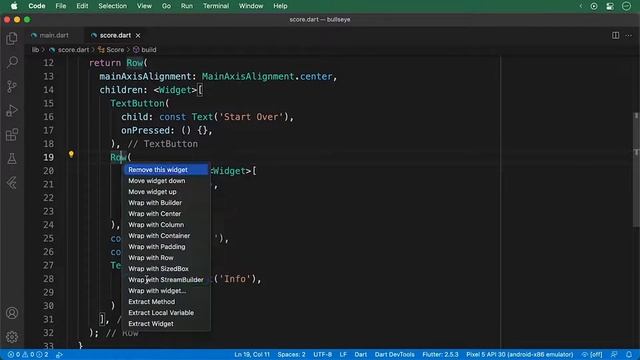Click the build method breadcrumb
This screenshot has width=640, height=360.
(x=145, y=49)
